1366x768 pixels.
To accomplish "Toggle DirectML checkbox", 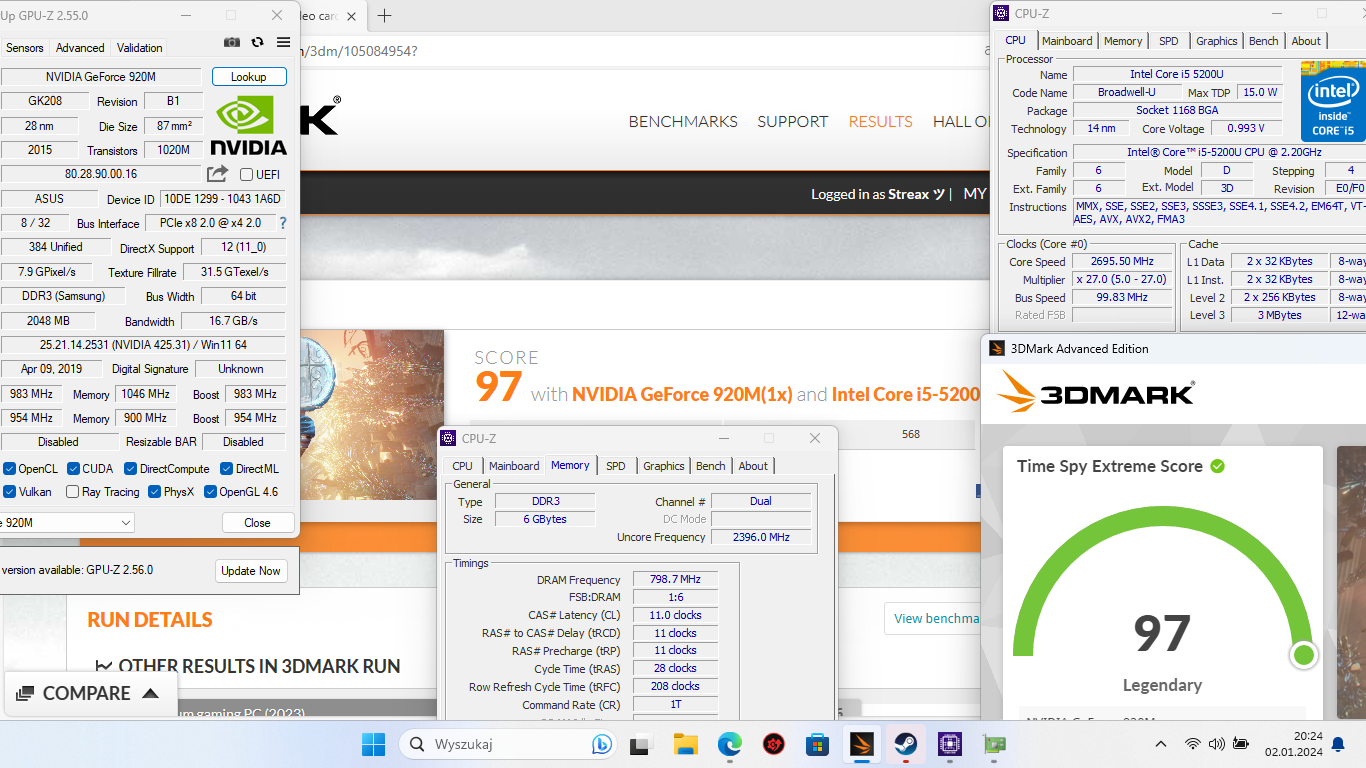I will tap(227, 468).
